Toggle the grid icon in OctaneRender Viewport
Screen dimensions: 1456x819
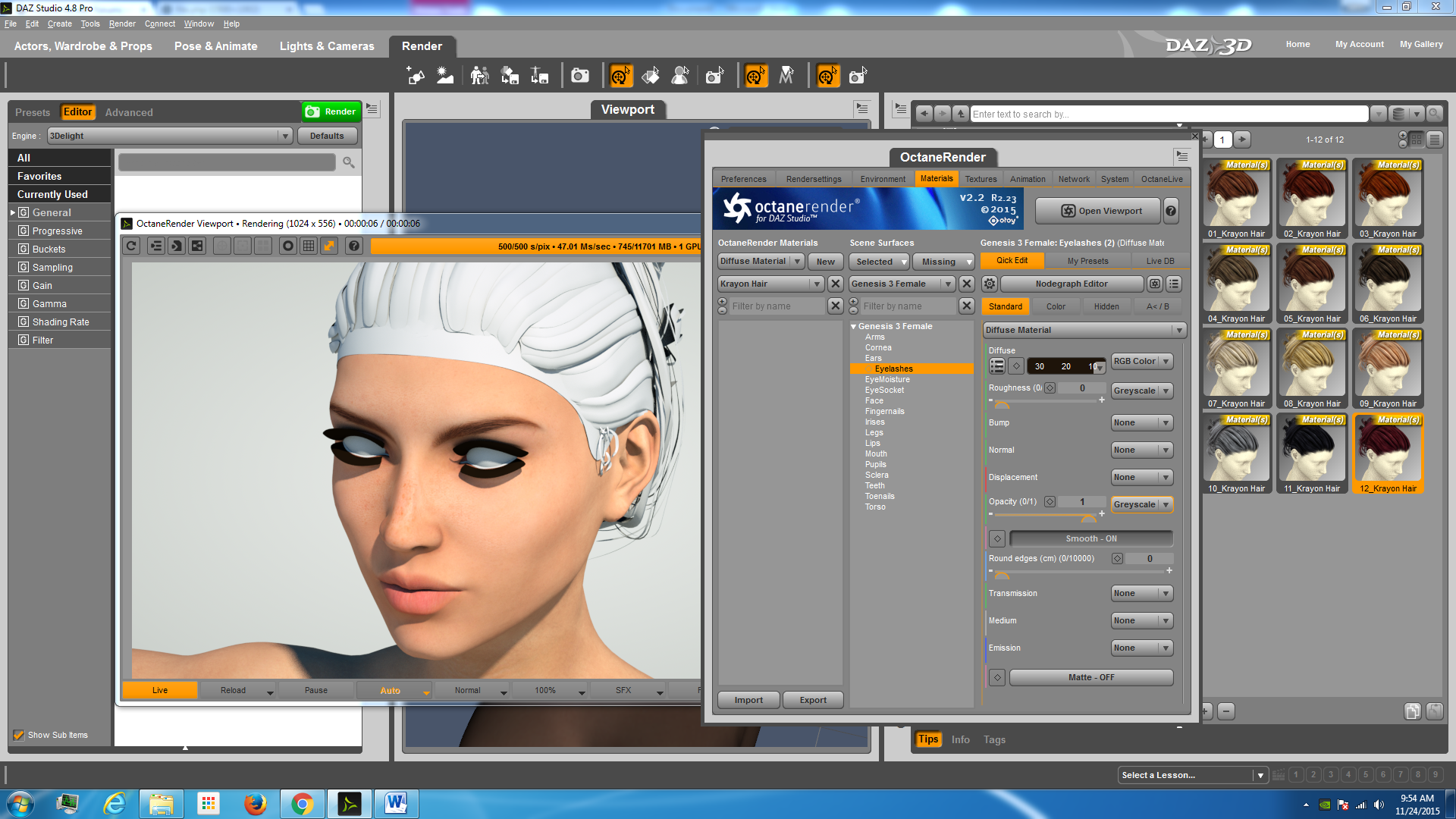click(x=309, y=246)
